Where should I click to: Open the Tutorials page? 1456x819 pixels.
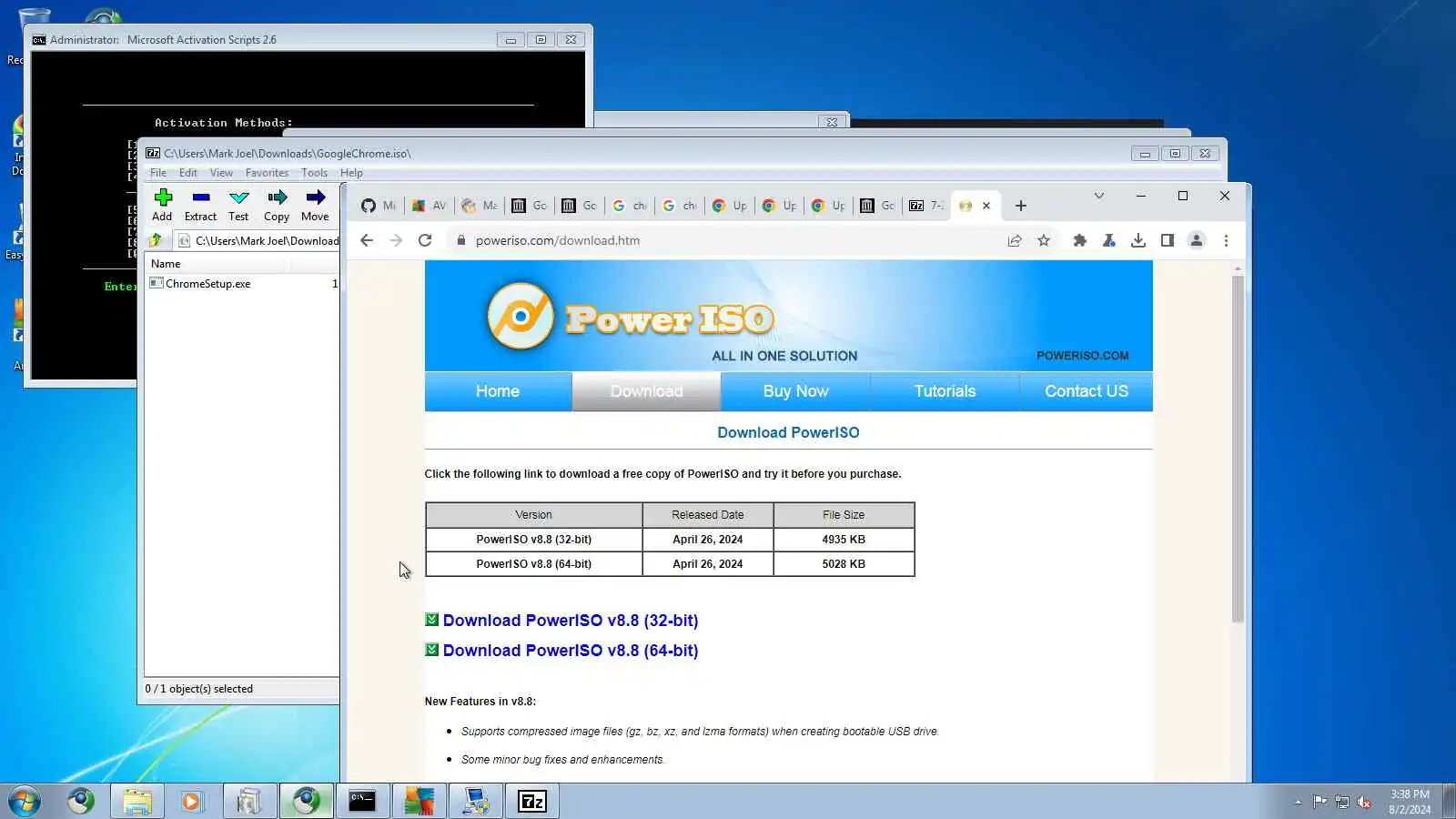(x=945, y=391)
